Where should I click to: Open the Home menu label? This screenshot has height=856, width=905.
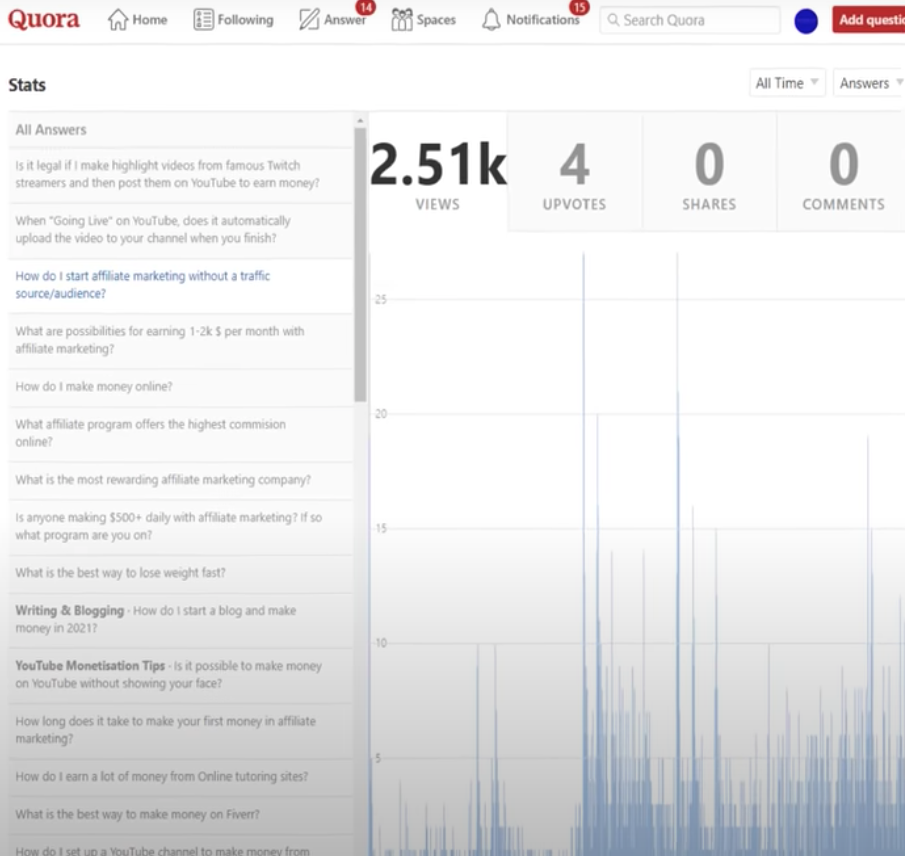tap(150, 20)
